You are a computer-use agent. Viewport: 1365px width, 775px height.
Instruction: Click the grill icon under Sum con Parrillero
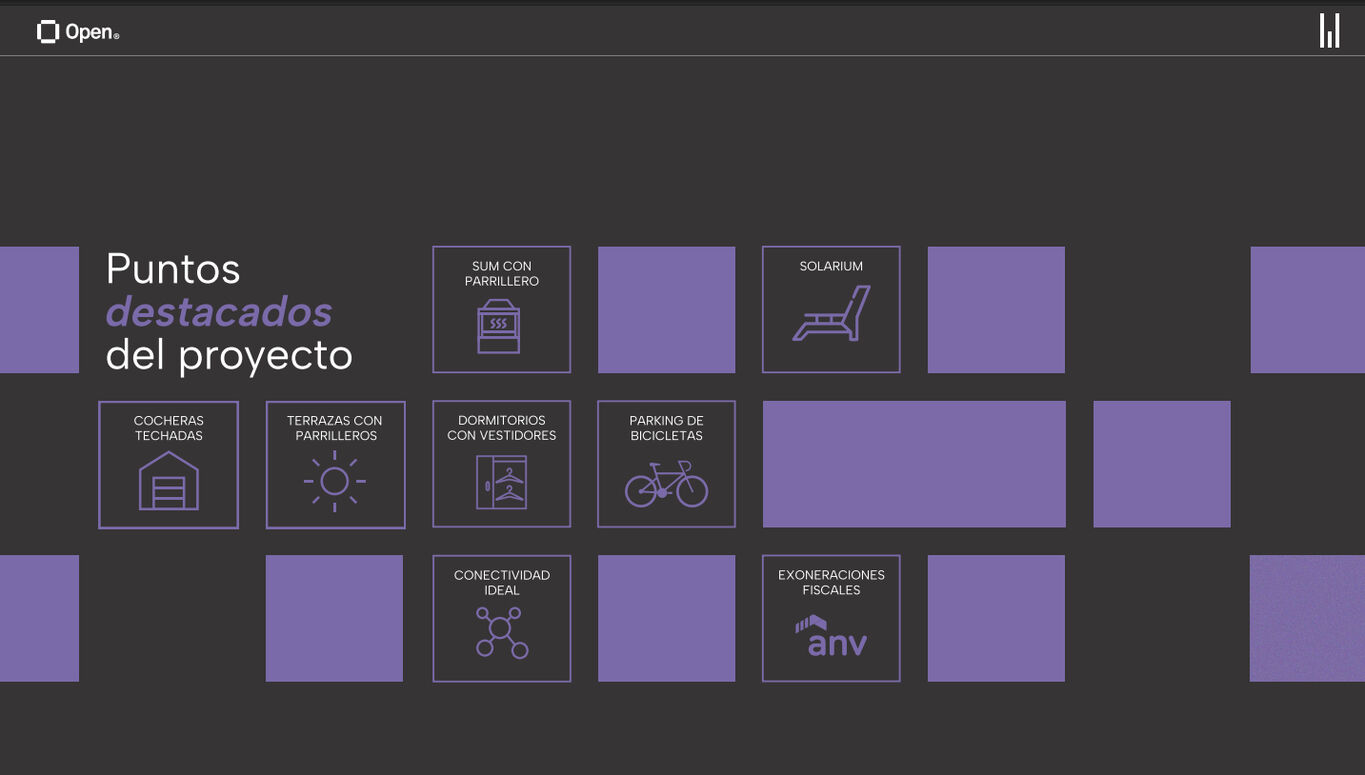pyautogui.click(x=499, y=326)
